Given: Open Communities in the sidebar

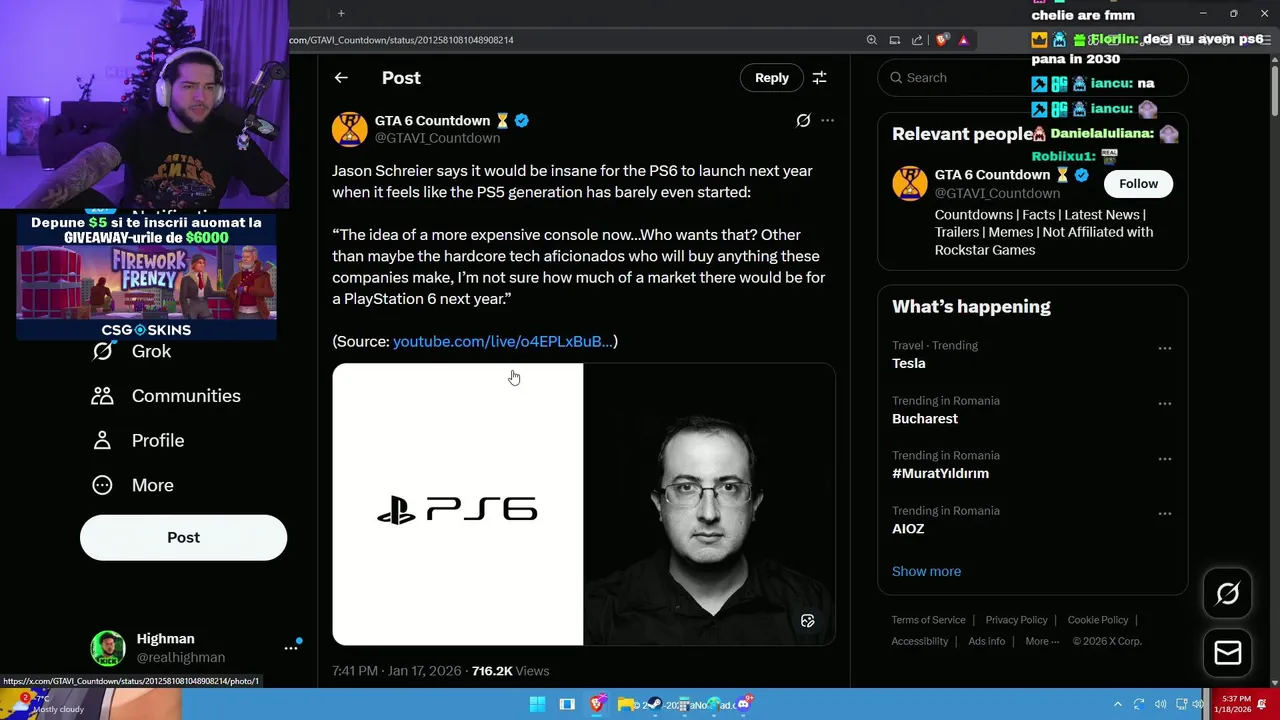Looking at the screenshot, I should click(x=166, y=396).
